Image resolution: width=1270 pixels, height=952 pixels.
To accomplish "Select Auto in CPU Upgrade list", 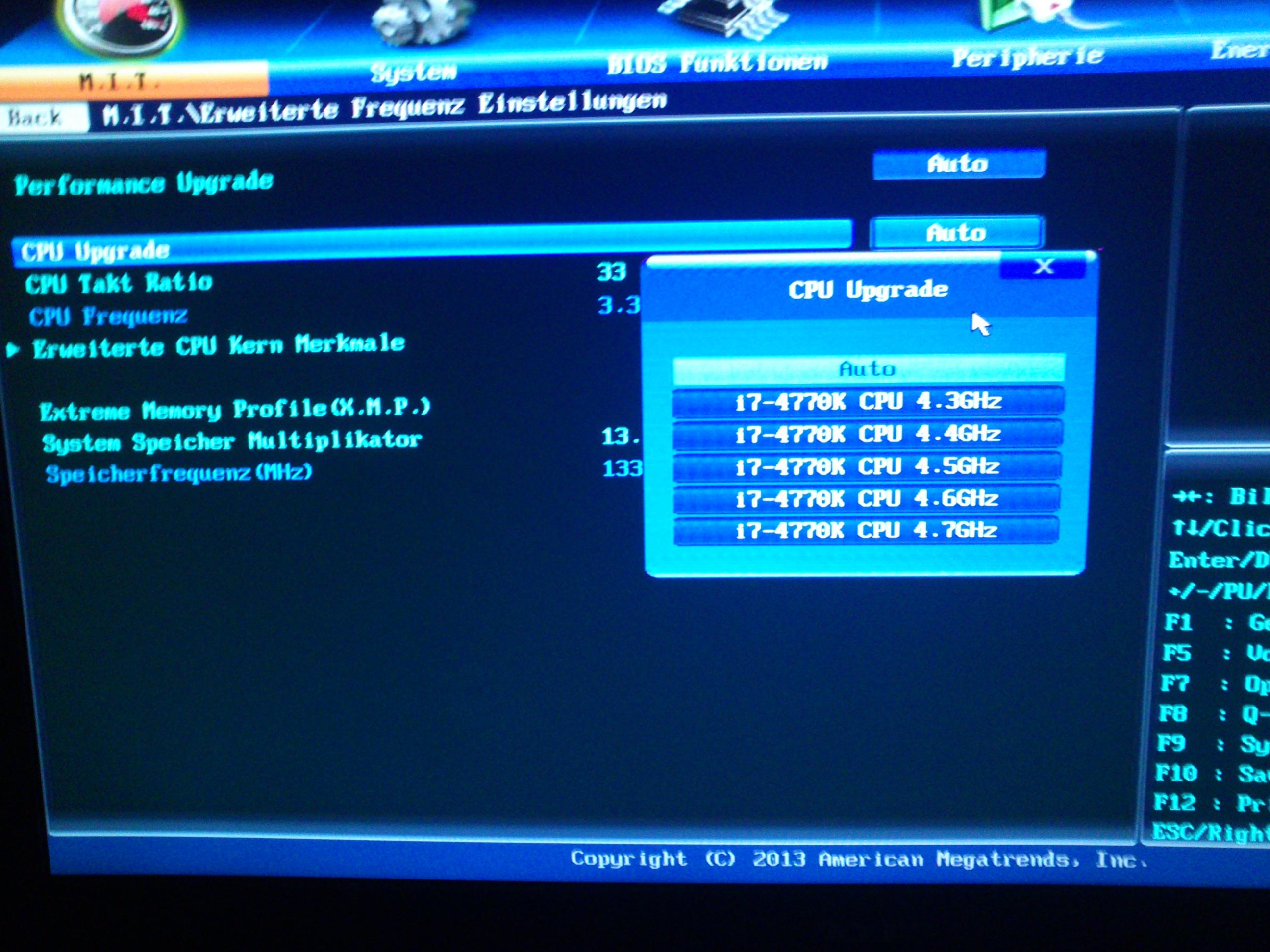I will (868, 369).
